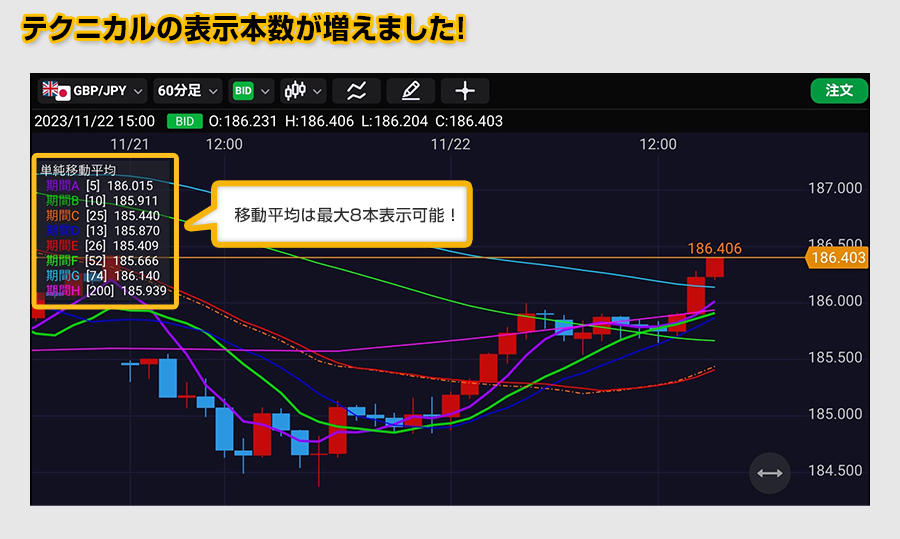Image resolution: width=900 pixels, height=539 pixels.
Task: Click the 185.500 price axis label
Action: tap(835, 358)
